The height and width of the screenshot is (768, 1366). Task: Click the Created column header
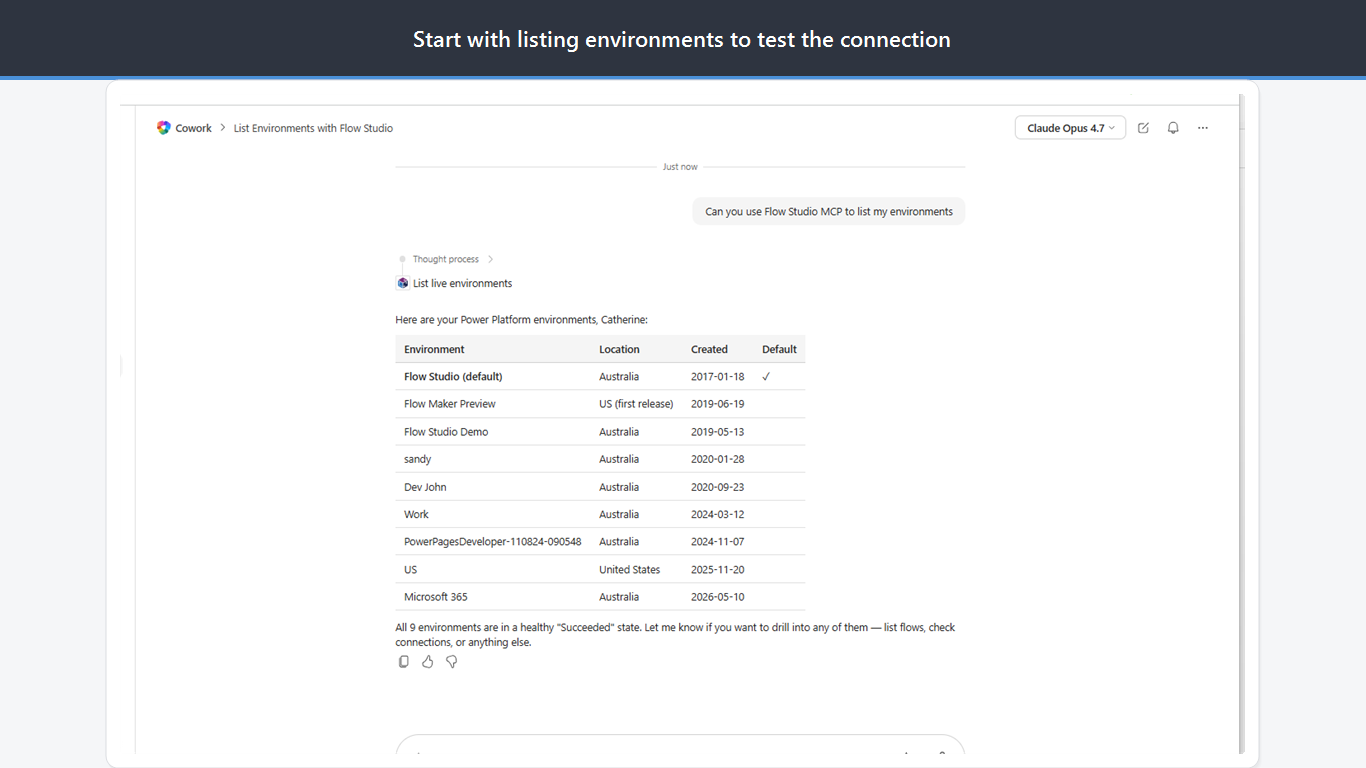tap(709, 349)
